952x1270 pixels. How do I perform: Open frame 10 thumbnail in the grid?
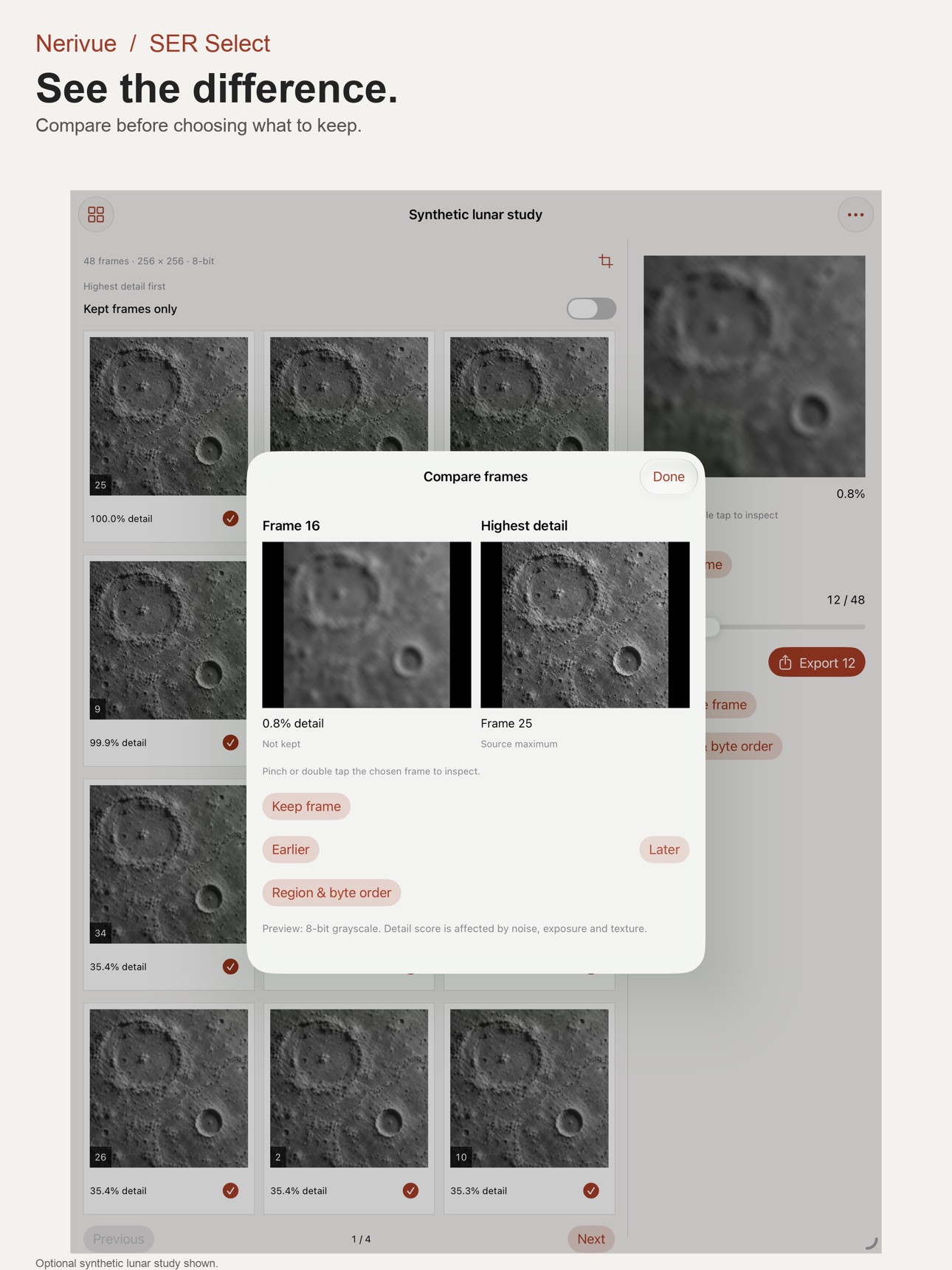tap(529, 1088)
